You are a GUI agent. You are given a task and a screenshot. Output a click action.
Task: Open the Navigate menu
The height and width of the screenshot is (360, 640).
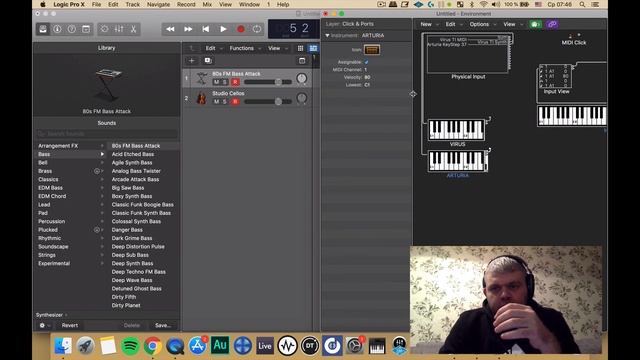tap(158, 4)
